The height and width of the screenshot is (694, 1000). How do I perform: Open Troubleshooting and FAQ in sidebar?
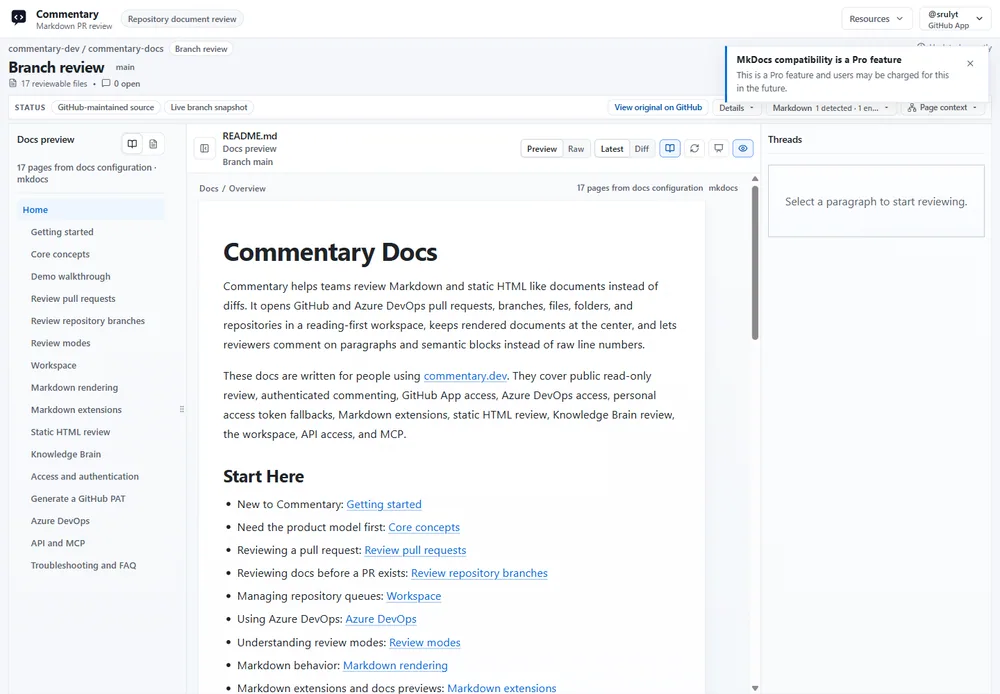[x=83, y=566]
